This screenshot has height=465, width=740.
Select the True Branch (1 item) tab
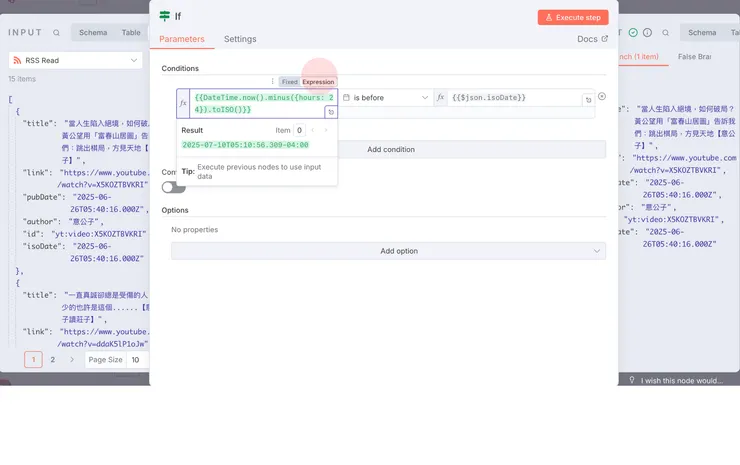(639, 57)
